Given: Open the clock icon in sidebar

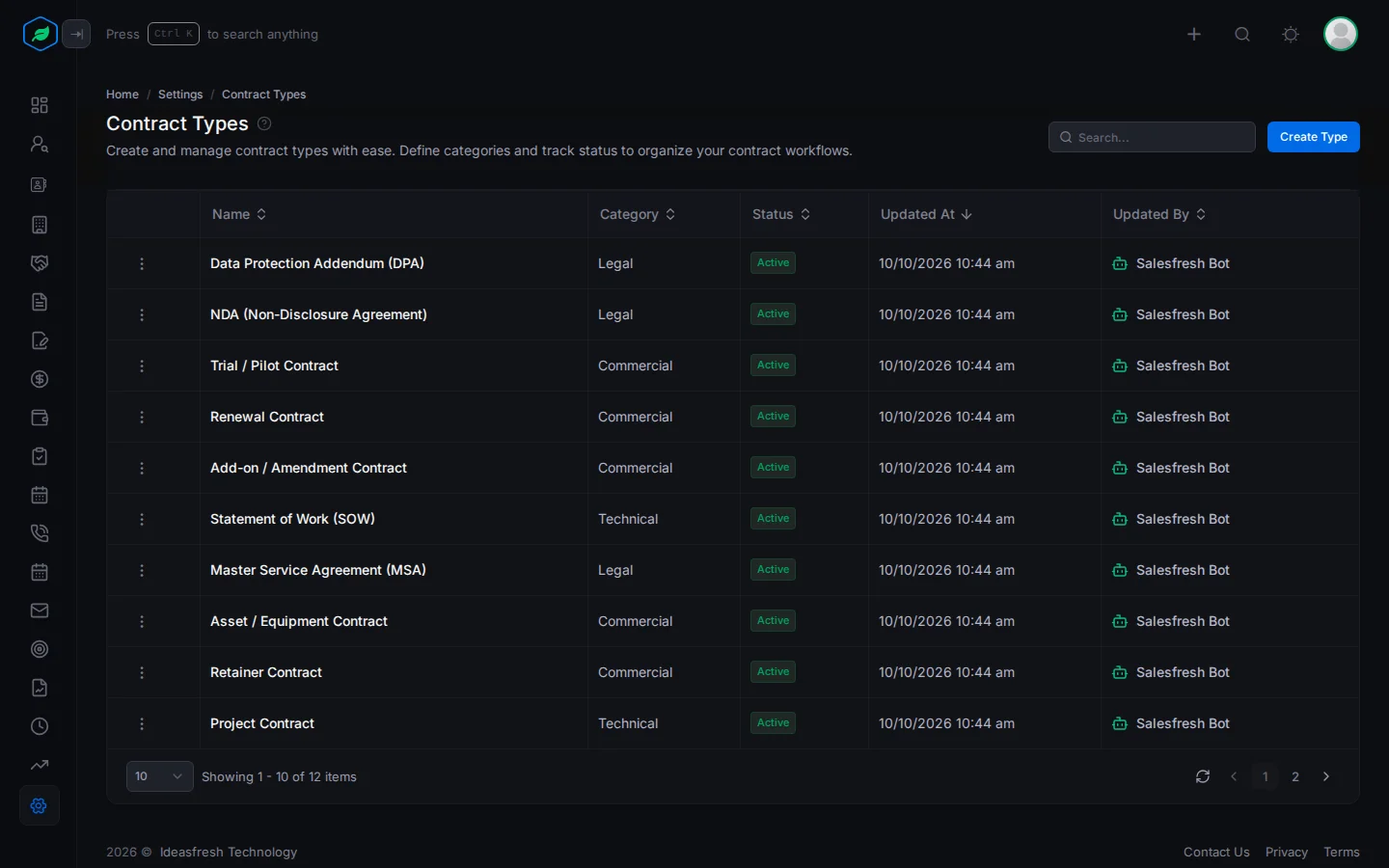Looking at the screenshot, I should click(x=40, y=726).
